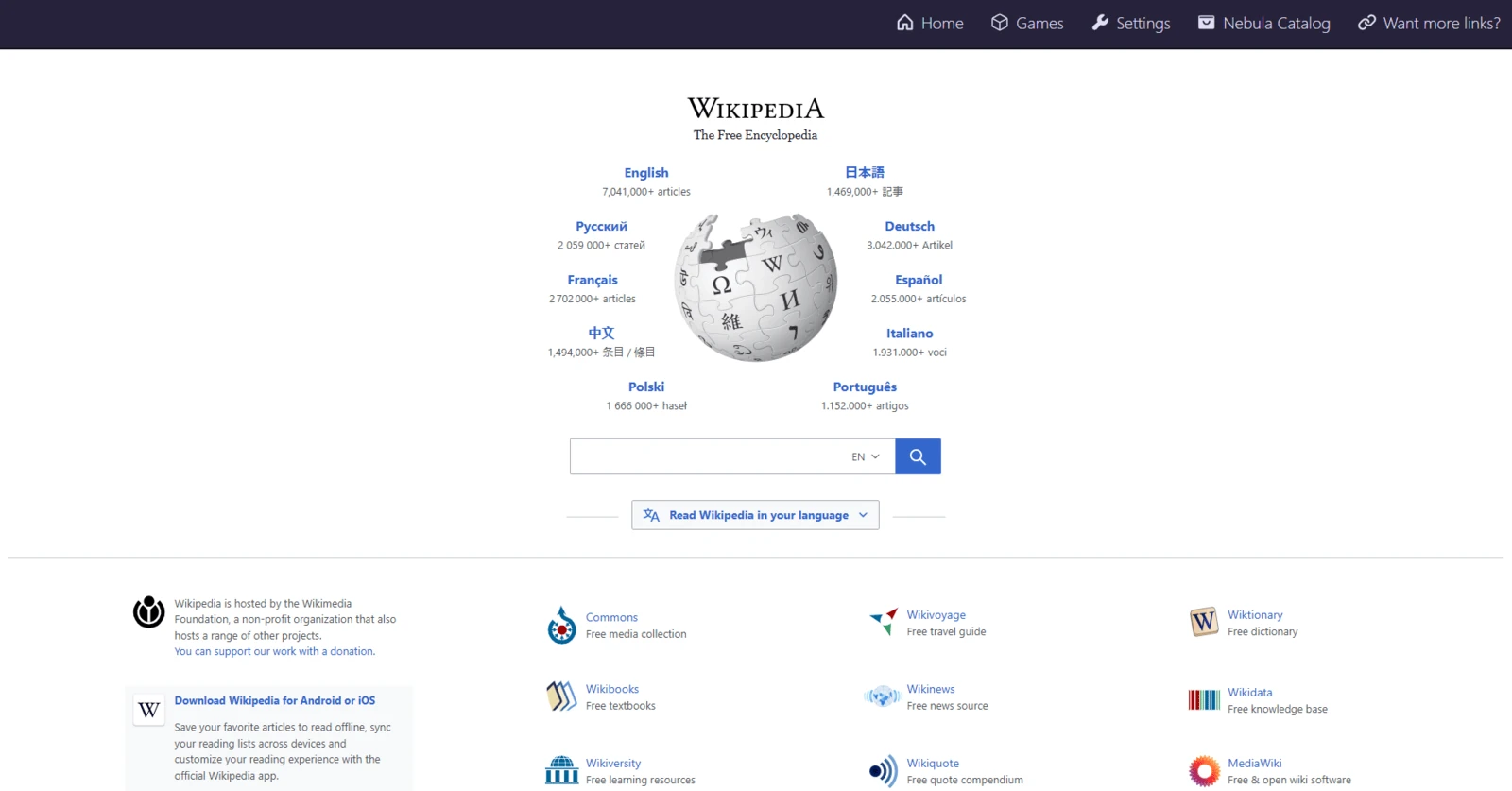This screenshot has width=1512, height=791.
Task: Open Nebula Catalog in the navigation
Action: click(1264, 23)
